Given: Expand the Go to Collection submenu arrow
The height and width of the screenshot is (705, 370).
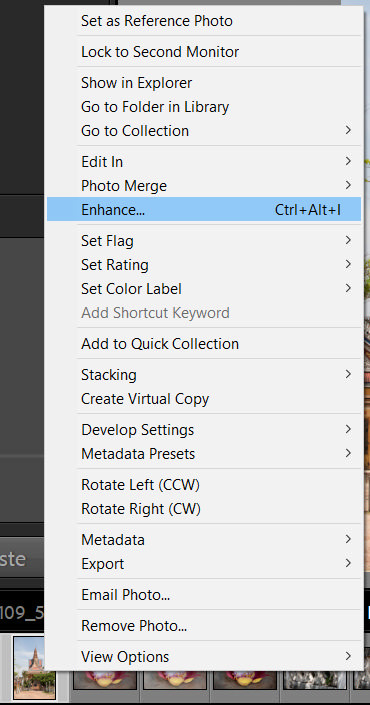Looking at the screenshot, I should [x=348, y=130].
